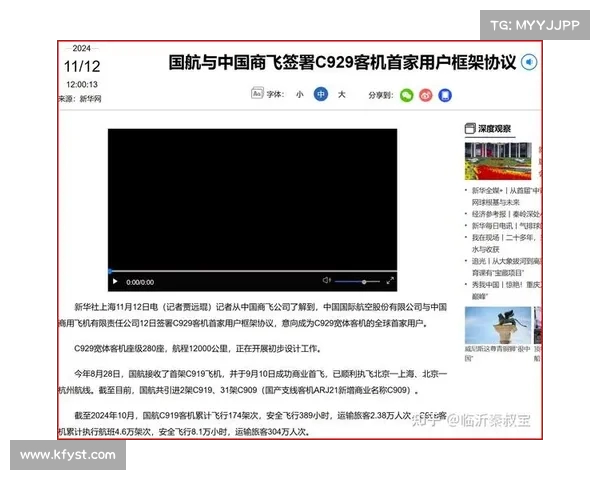Click the timestamp 12:00:13

point(82,84)
